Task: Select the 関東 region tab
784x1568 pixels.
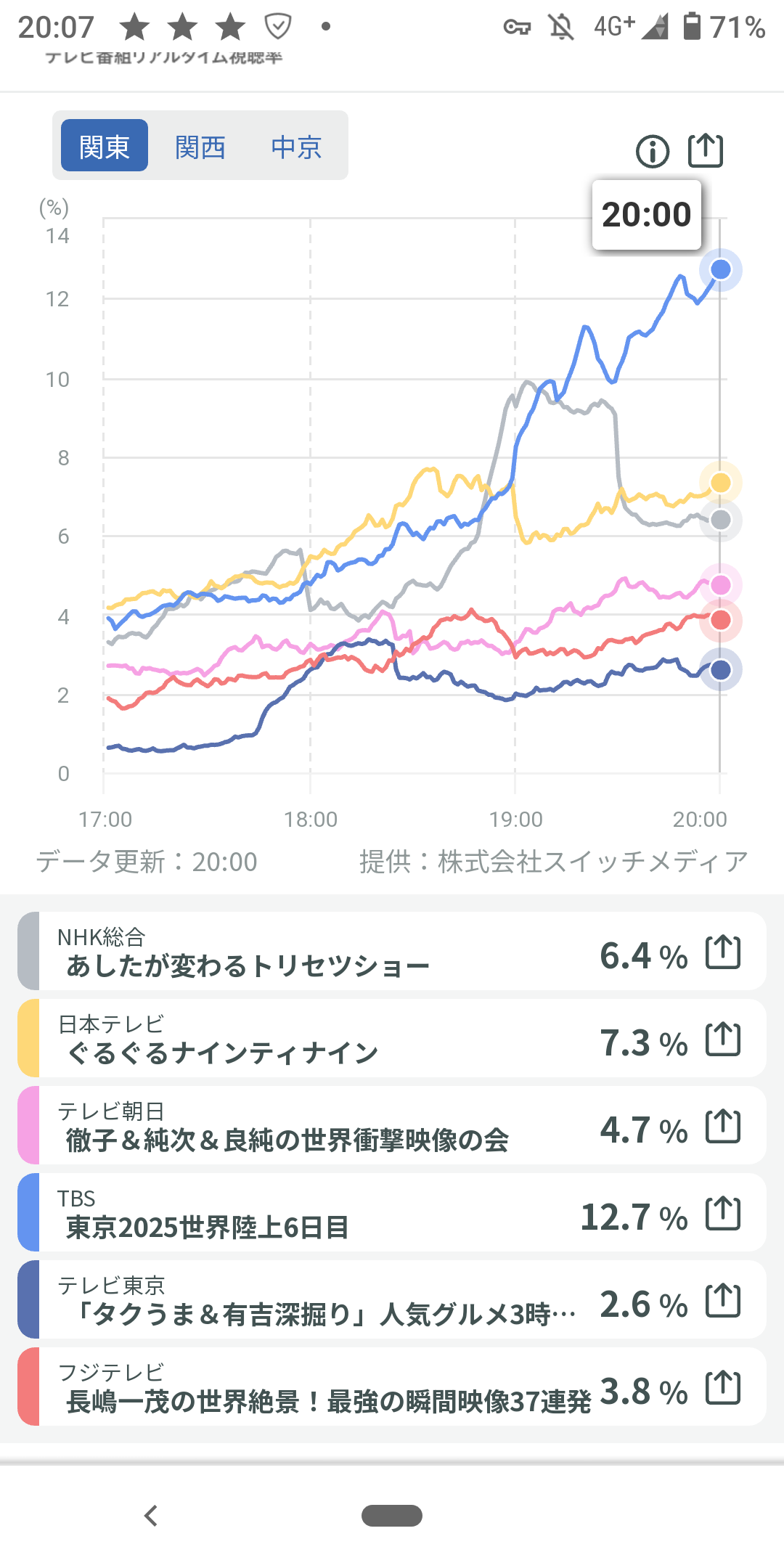Action: [x=105, y=146]
